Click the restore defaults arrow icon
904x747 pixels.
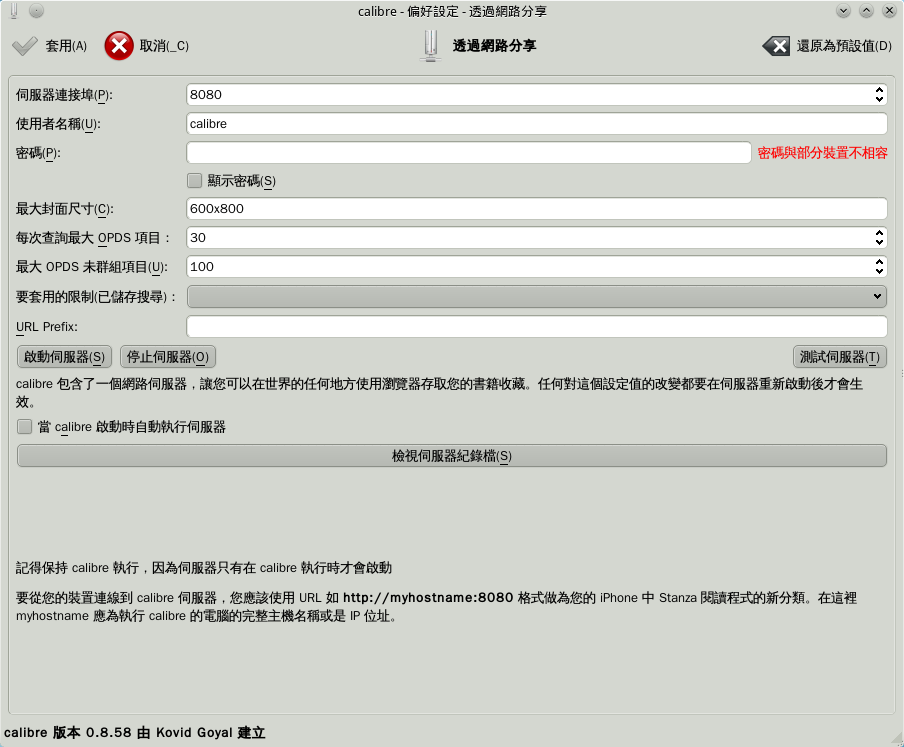click(x=776, y=46)
